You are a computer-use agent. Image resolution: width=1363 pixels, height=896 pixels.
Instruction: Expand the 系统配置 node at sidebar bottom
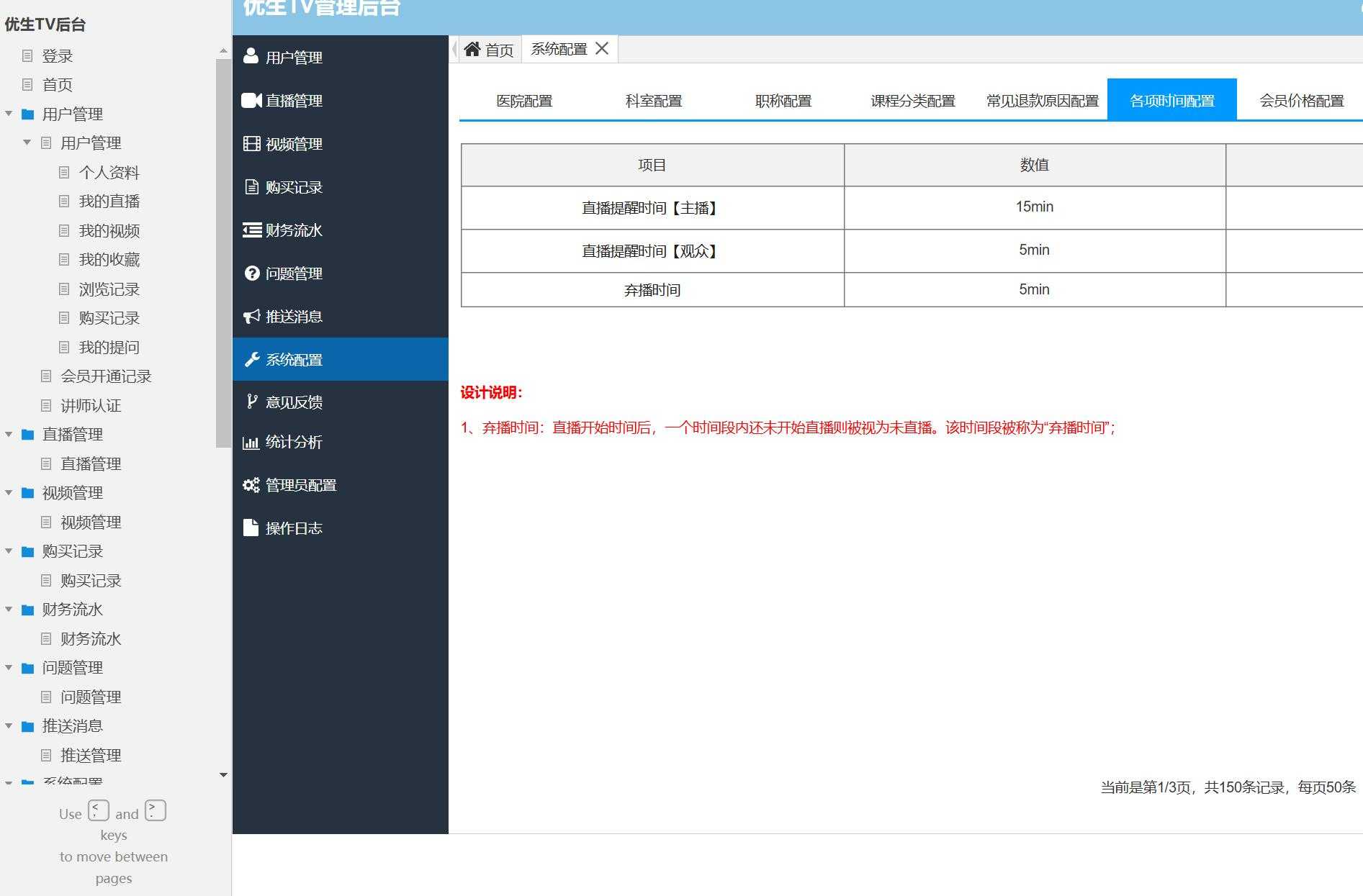pyautogui.click(x=9, y=782)
